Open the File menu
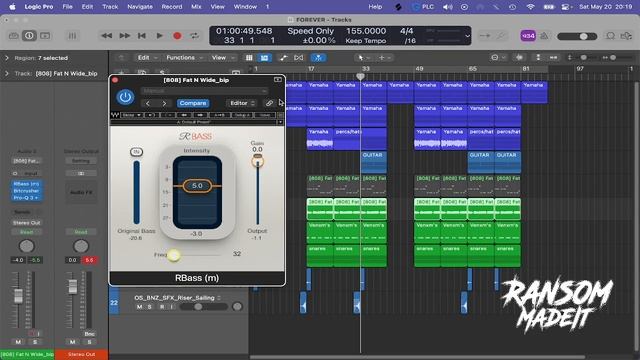Image resolution: width=640 pixels, height=360 pixels. point(67,7)
